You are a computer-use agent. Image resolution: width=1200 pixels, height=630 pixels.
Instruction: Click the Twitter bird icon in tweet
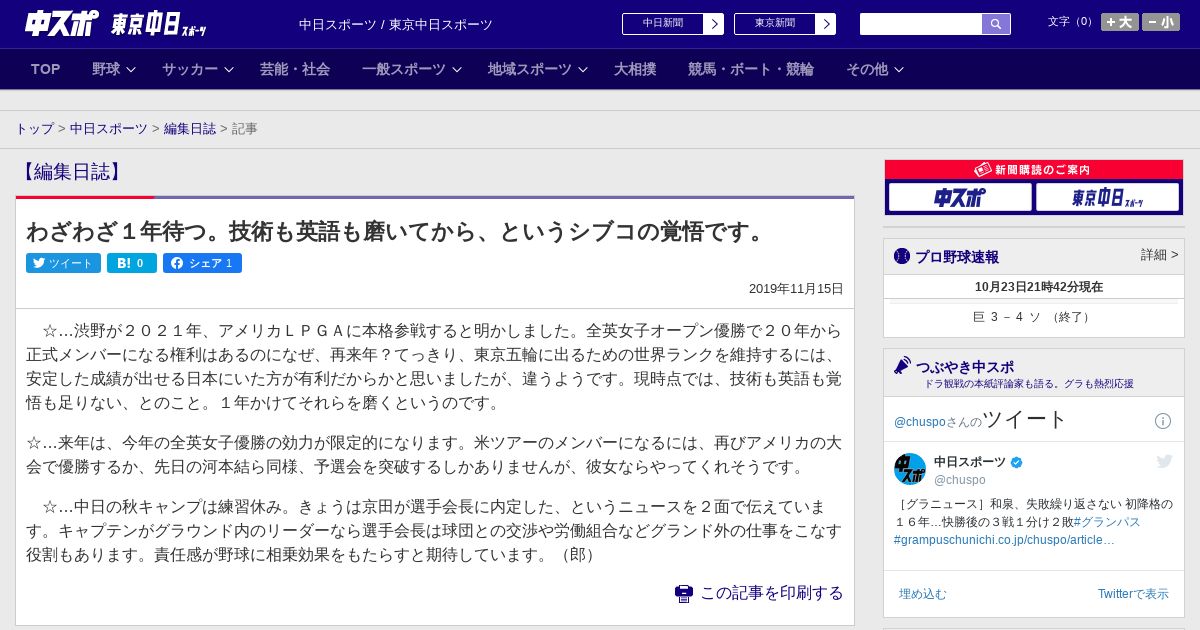pyautogui.click(x=1164, y=461)
